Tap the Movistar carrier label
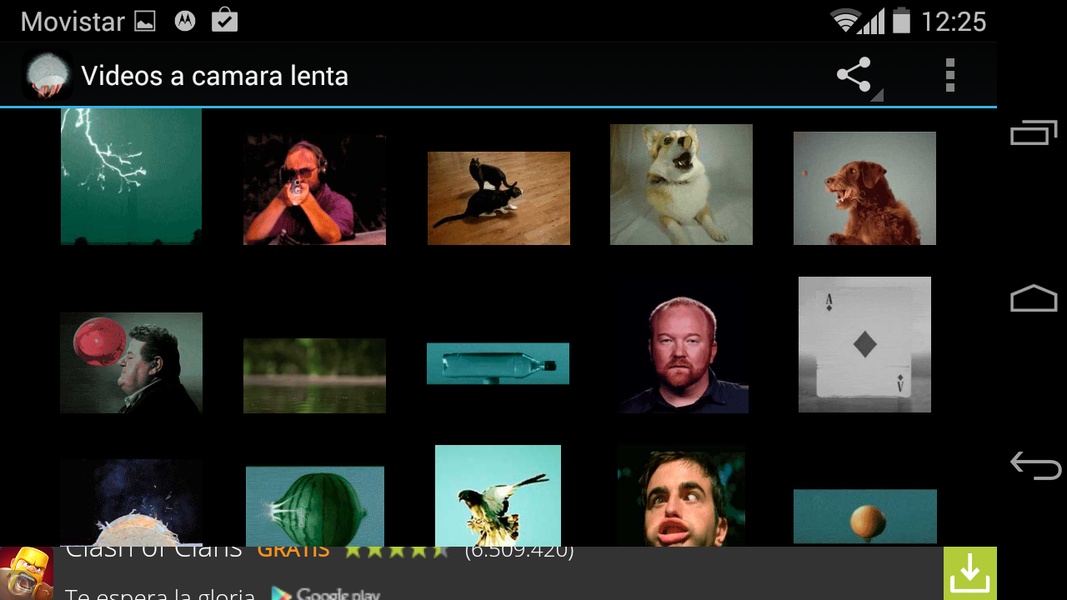The height and width of the screenshot is (600, 1067). (x=73, y=22)
